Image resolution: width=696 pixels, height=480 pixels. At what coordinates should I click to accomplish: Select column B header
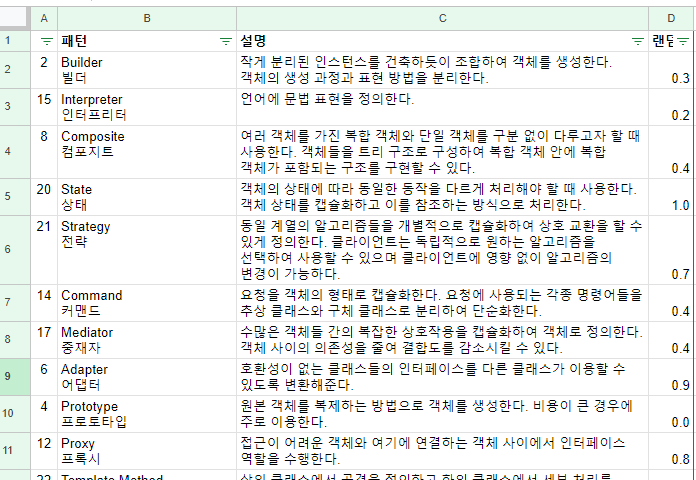tap(147, 18)
